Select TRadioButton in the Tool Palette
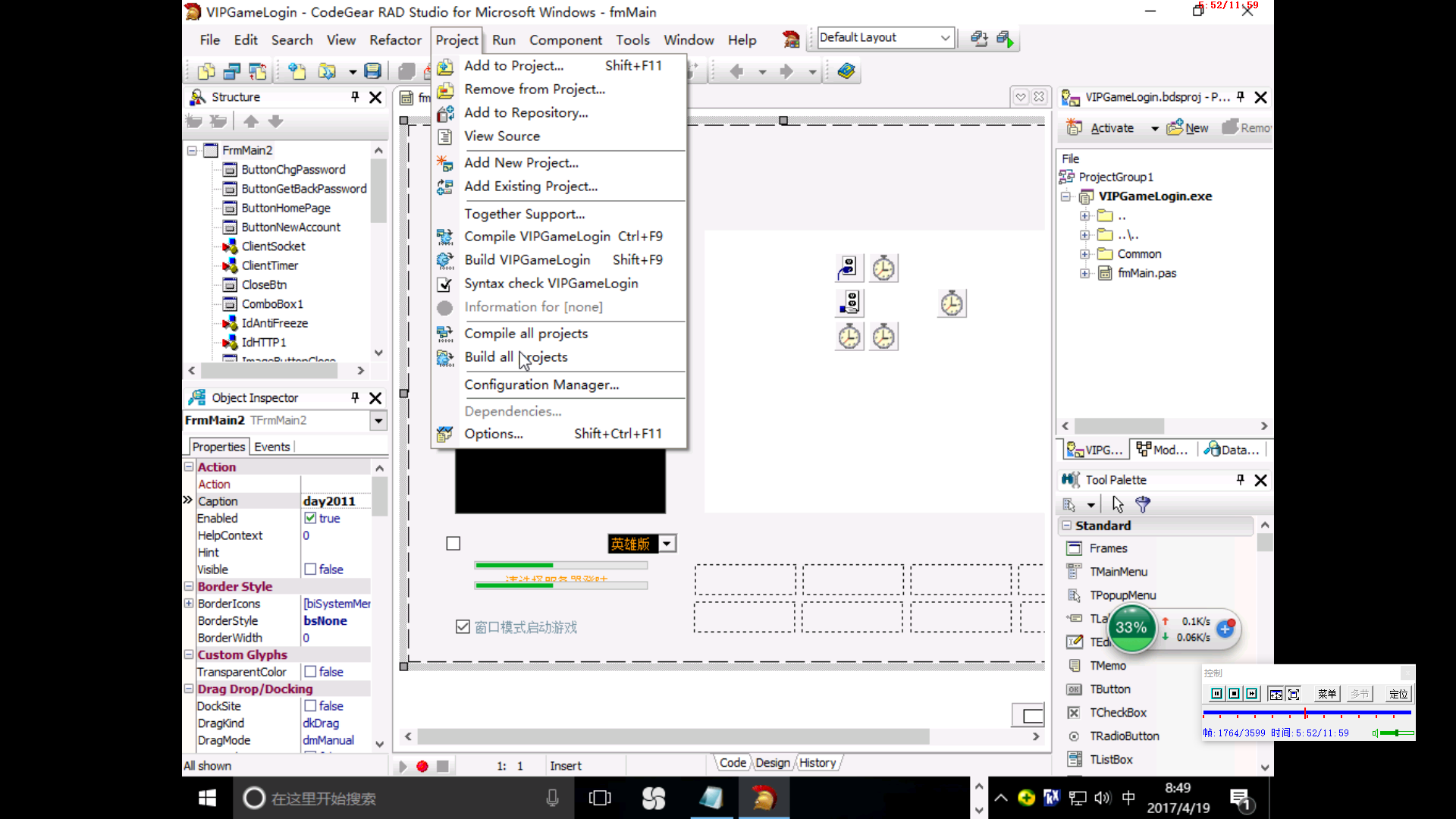The image size is (1456, 819). click(1123, 736)
